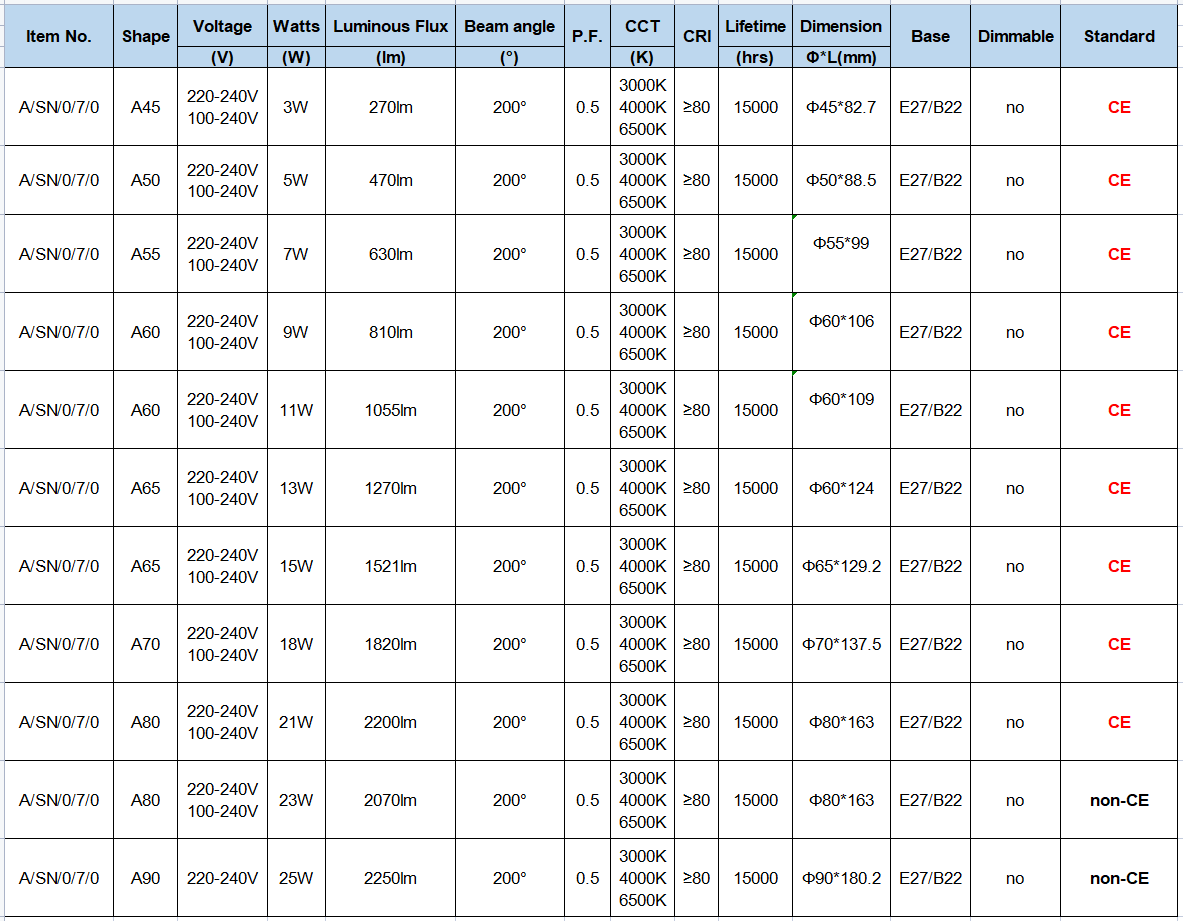Click the 5W watts cell
This screenshot has height=921, width=1183.
[x=297, y=180]
